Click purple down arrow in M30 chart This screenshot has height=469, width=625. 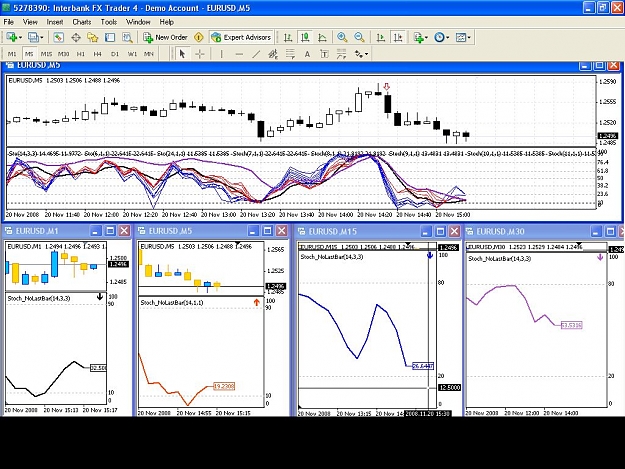(x=600, y=257)
